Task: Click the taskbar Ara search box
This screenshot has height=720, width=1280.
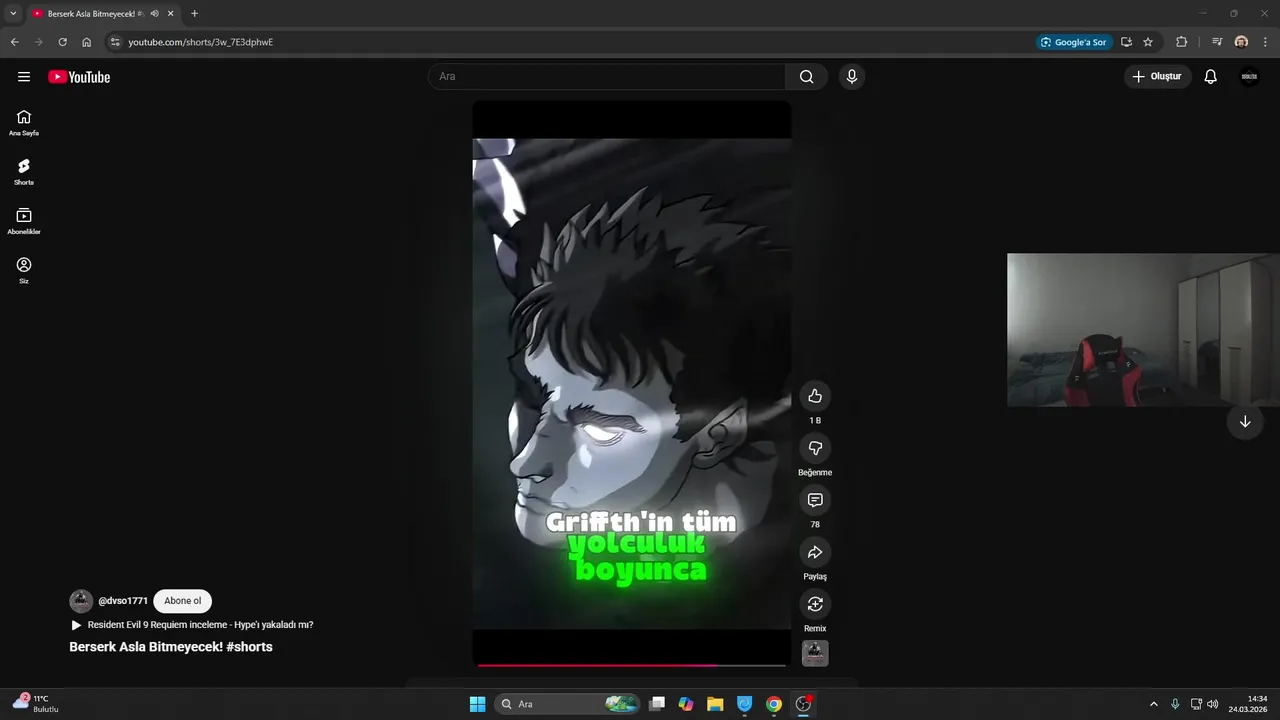Action: tap(568, 704)
